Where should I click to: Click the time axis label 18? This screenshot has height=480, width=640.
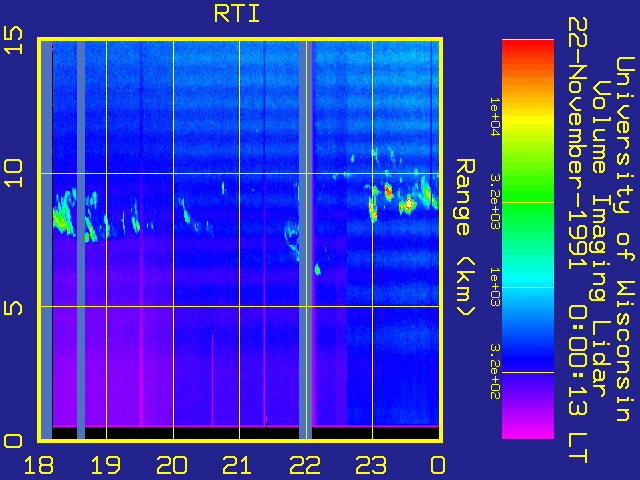click(x=39, y=465)
